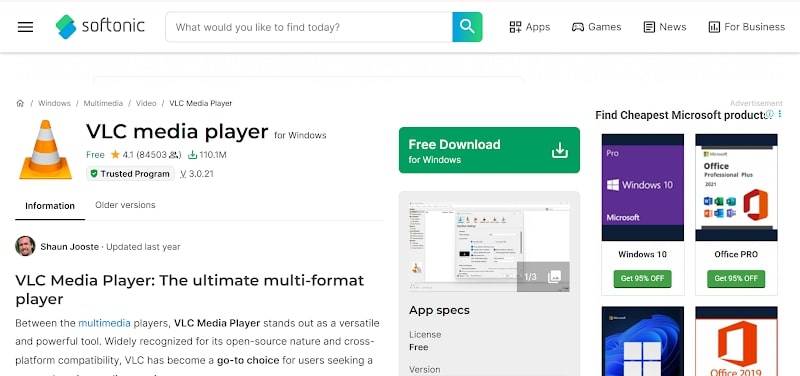The height and width of the screenshot is (376, 800).
Task: Click the Office 2019 ad image
Action: coord(736,341)
